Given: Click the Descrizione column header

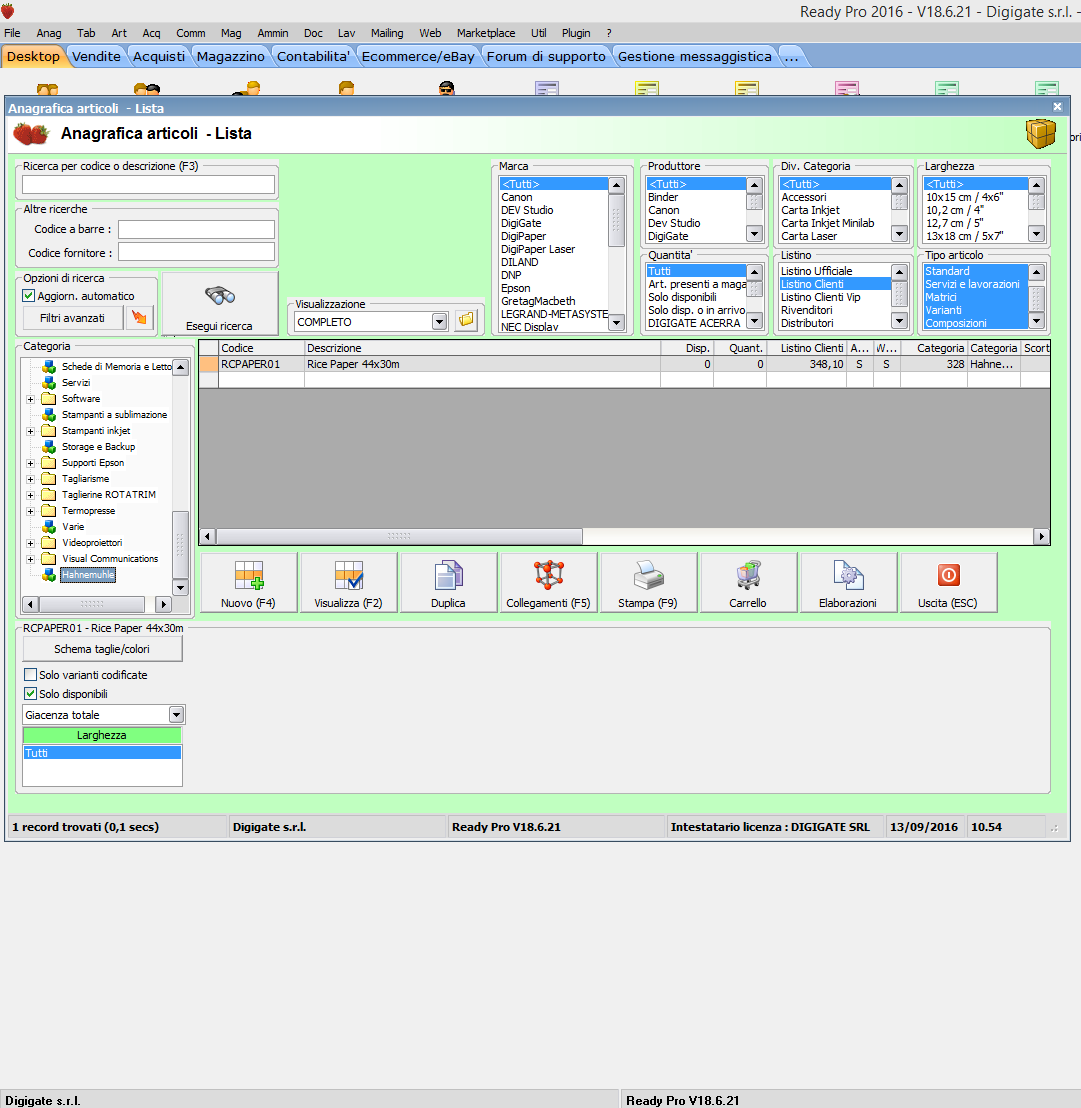Looking at the screenshot, I should (483, 348).
